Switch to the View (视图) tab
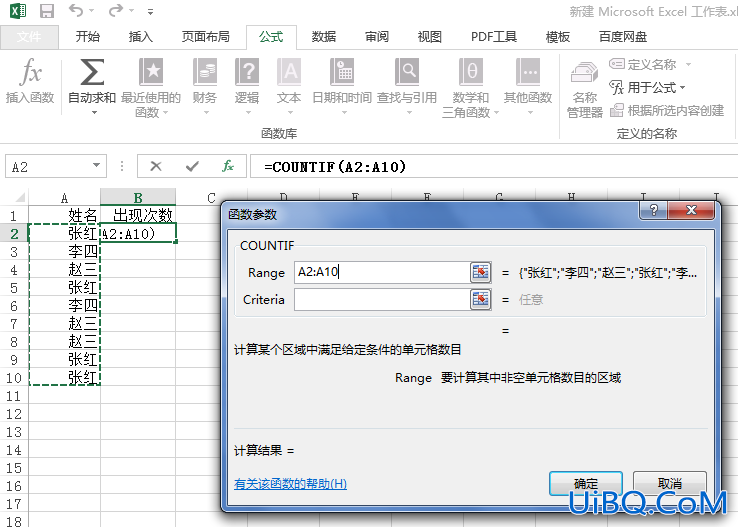 [x=430, y=37]
